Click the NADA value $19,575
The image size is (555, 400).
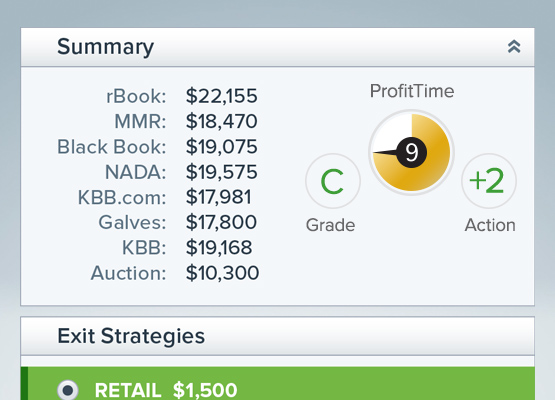click(222, 172)
